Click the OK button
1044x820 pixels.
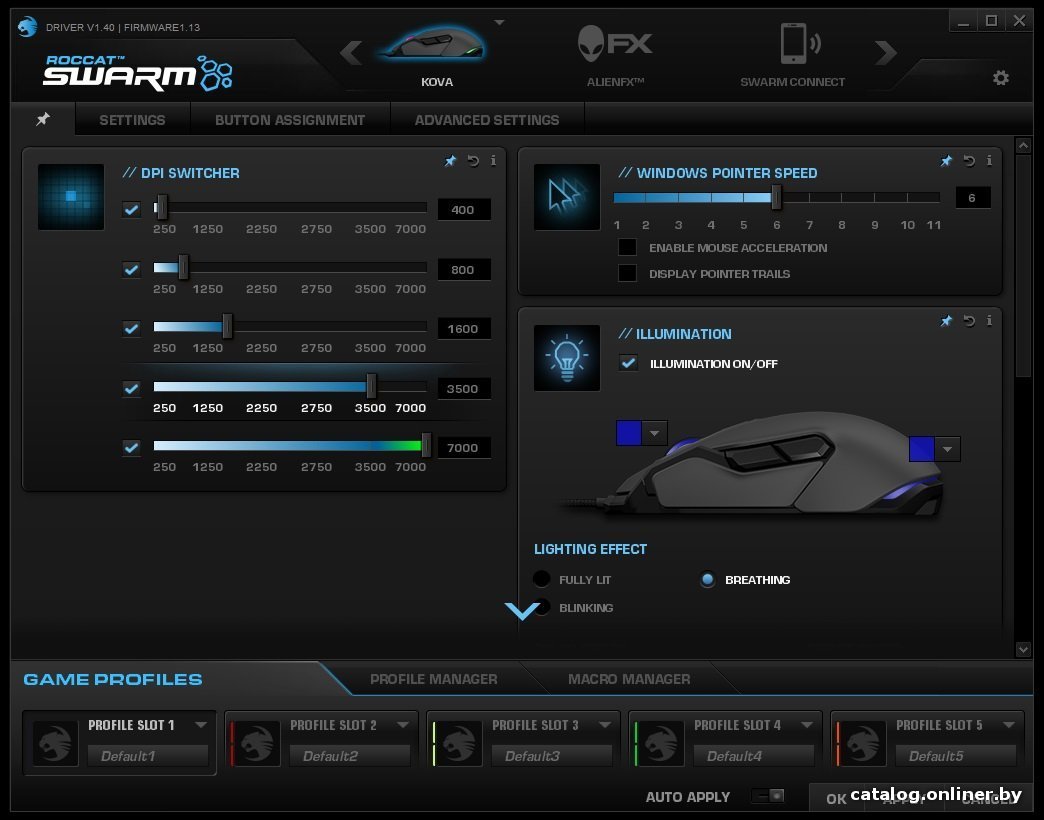coord(836,799)
